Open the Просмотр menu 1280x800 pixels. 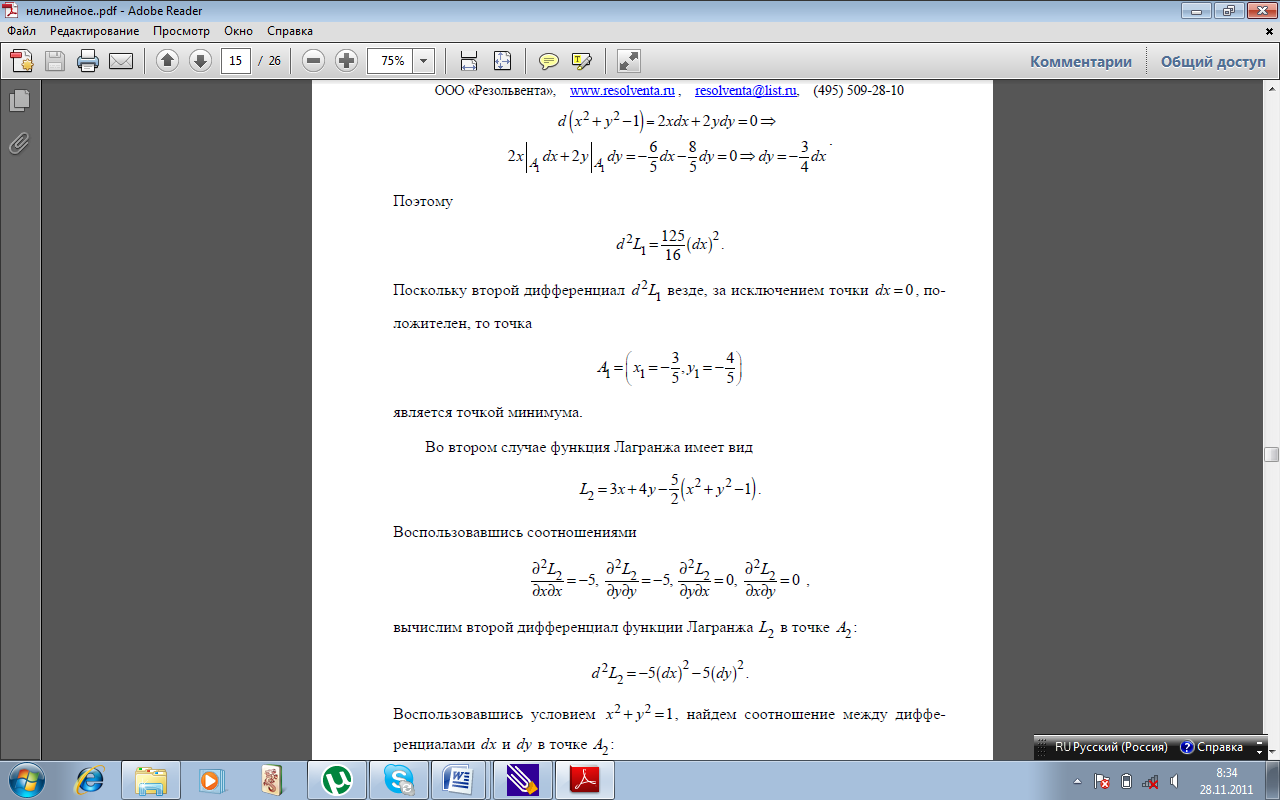point(182,31)
